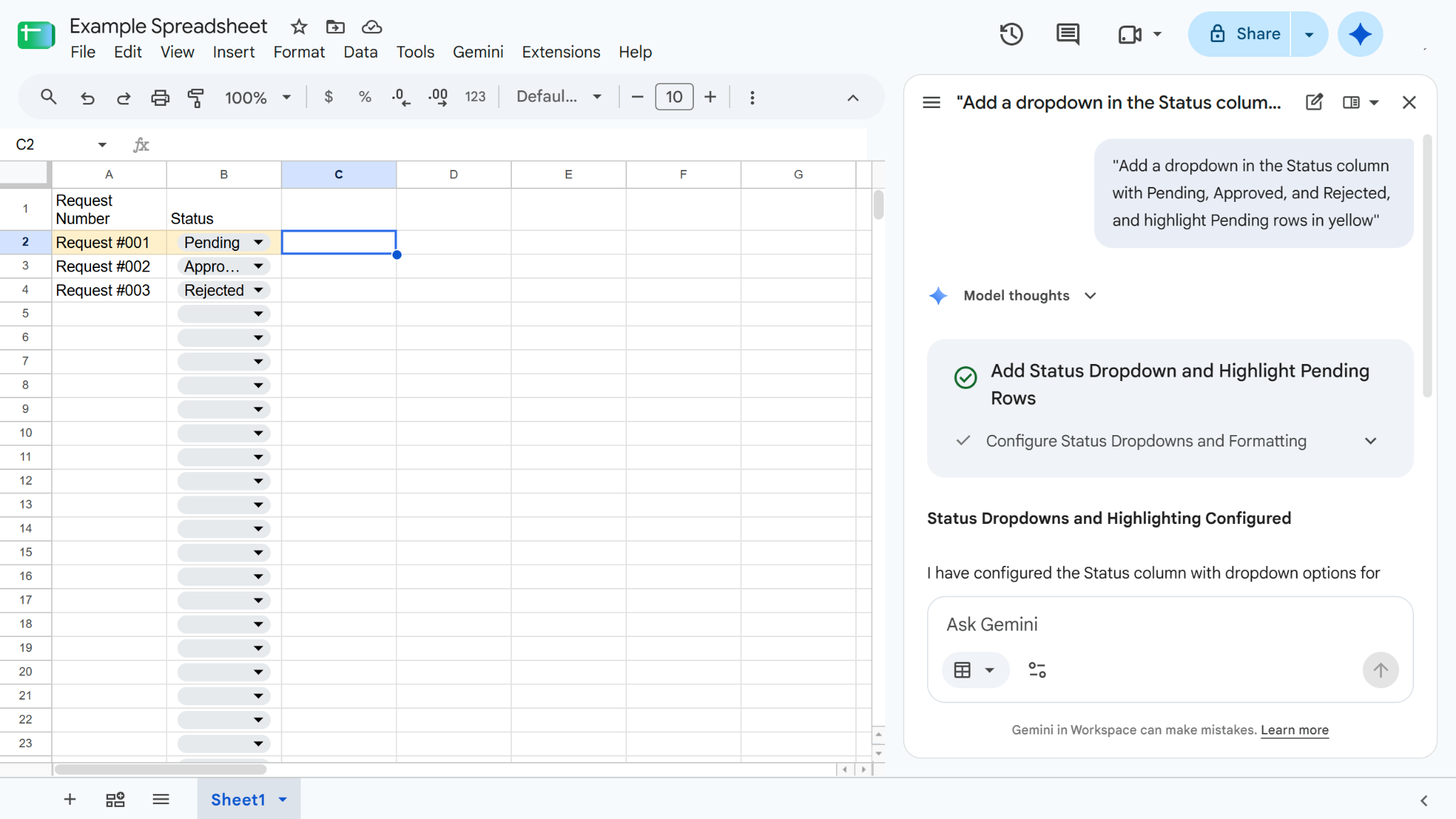Click the print icon in toolbar
The width and height of the screenshot is (1456, 819).
tap(160, 97)
